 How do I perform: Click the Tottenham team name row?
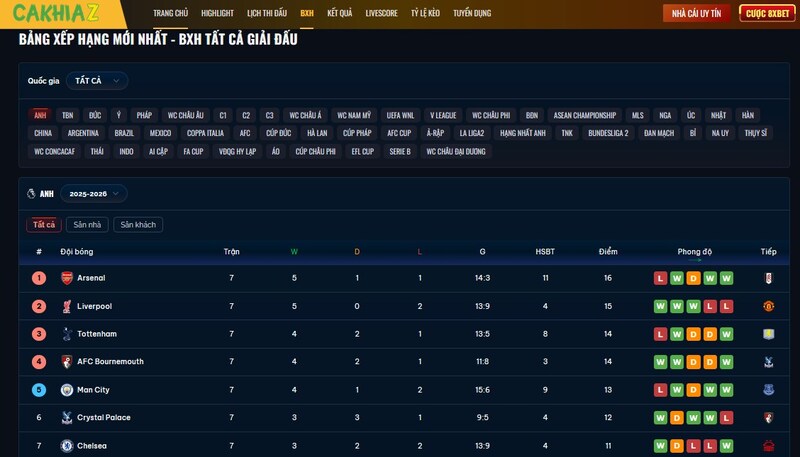tap(97, 334)
